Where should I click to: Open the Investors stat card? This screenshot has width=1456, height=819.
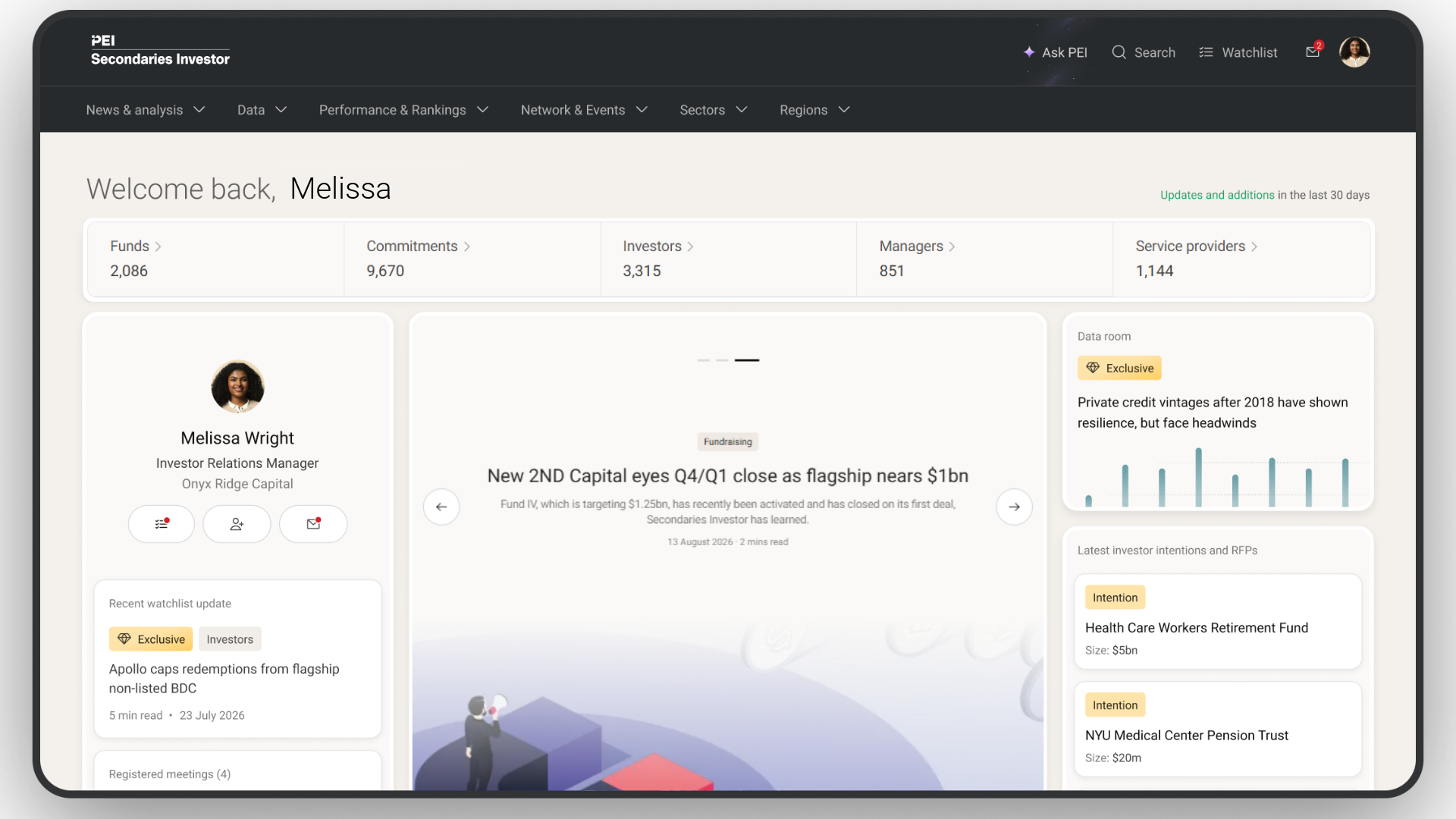pos(729,259)
